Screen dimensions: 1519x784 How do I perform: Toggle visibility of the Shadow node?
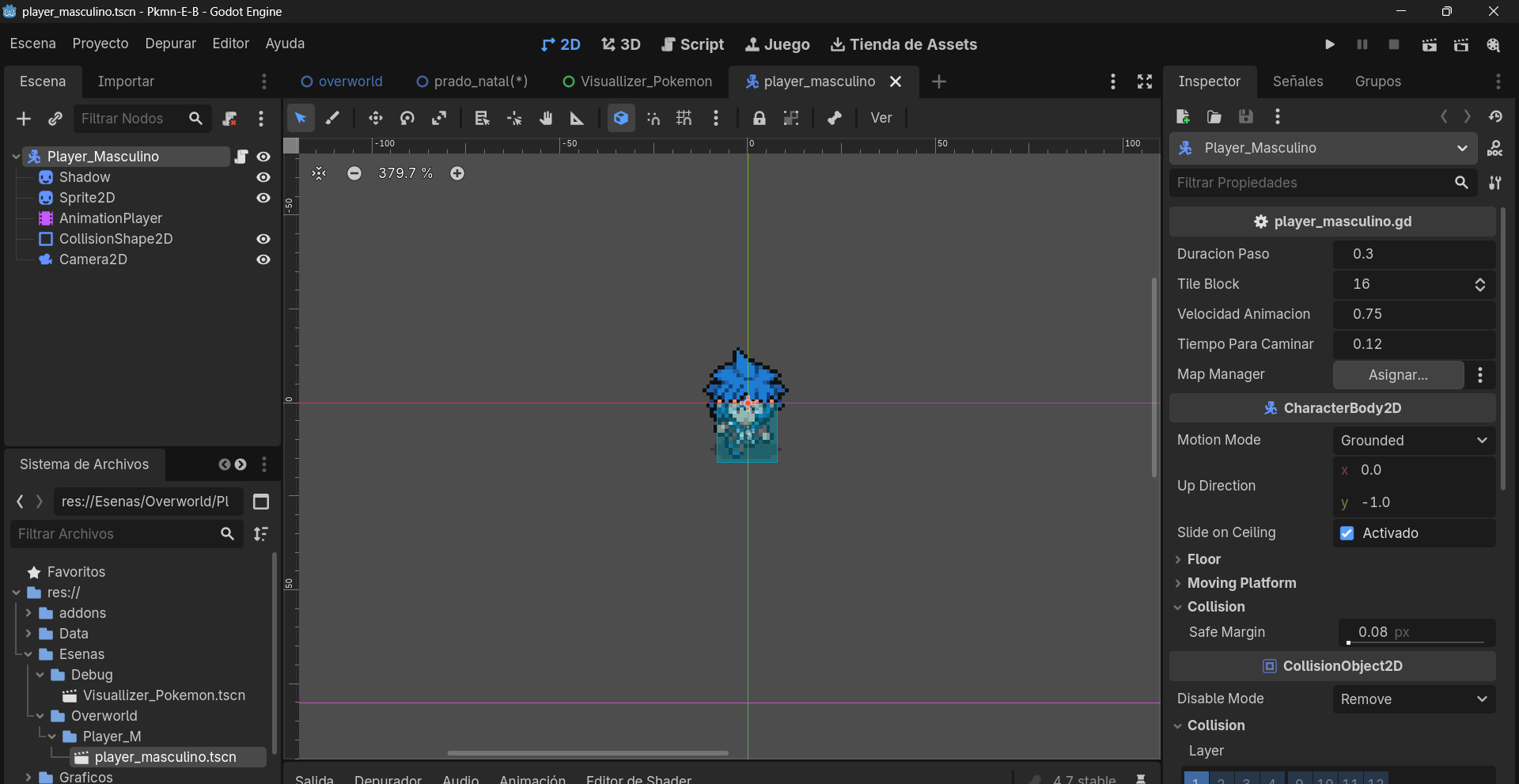pos(263,177)
